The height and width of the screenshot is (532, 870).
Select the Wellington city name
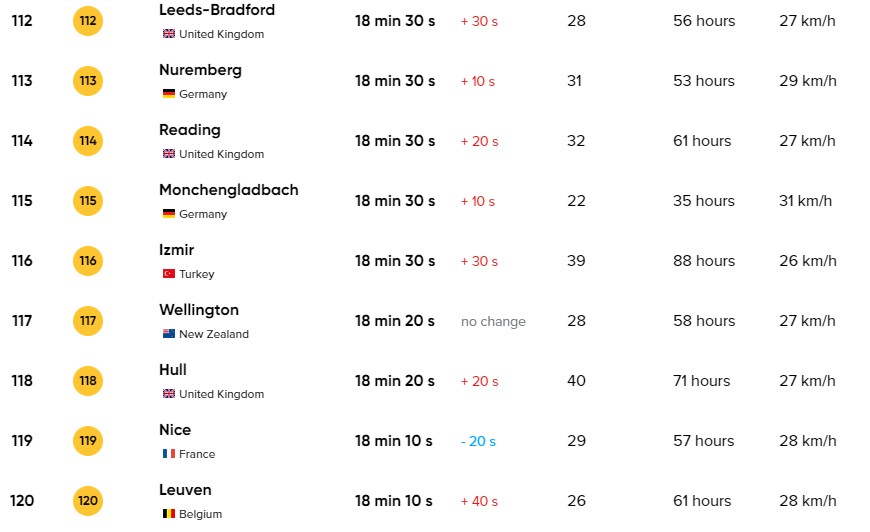coord(199,310)
